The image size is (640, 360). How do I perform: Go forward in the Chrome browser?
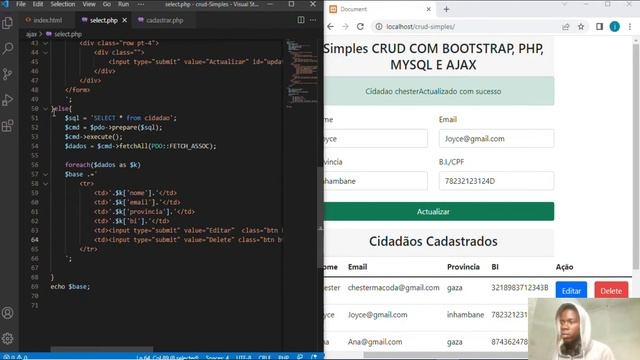click(345, 27)
